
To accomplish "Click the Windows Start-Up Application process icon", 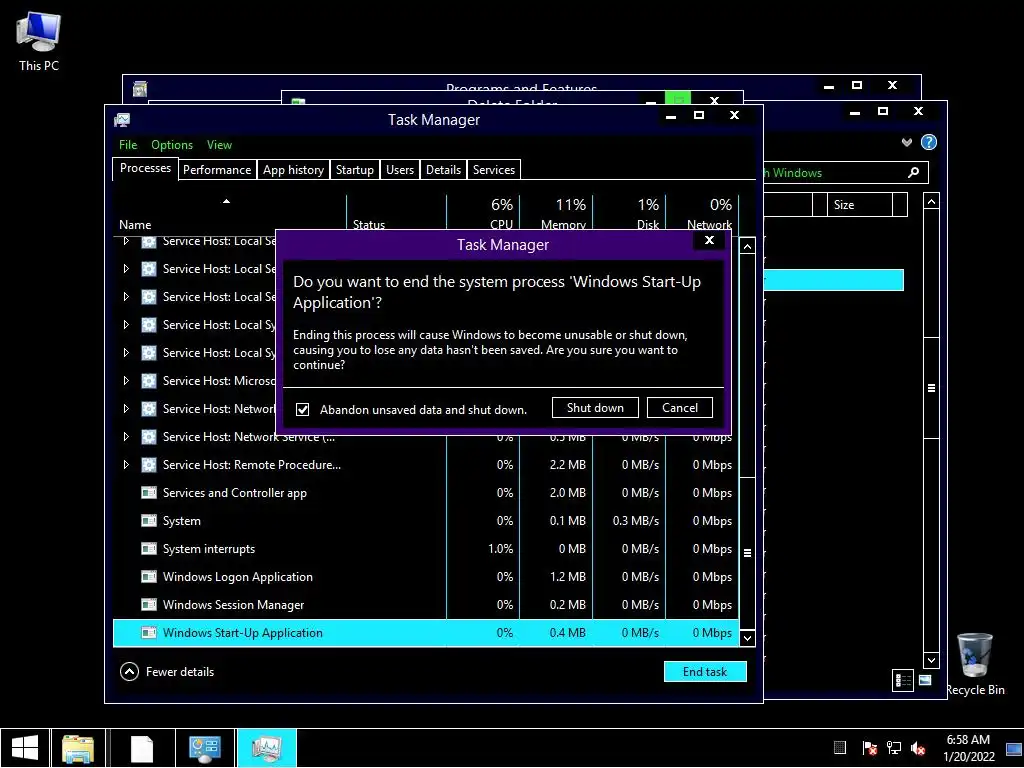I will [x=149, y=632].
